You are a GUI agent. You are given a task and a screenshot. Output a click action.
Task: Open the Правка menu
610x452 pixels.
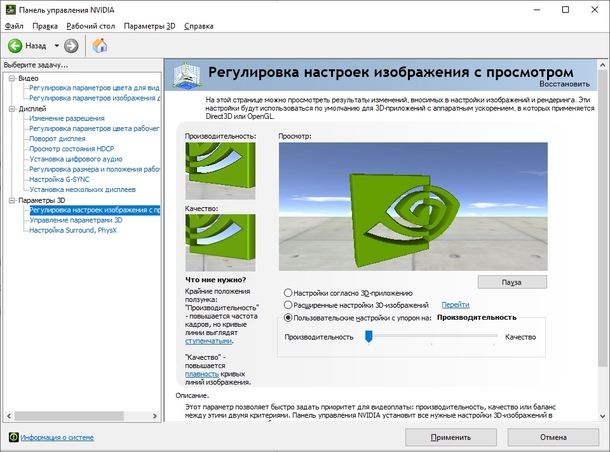pyautogui.click(x=45, y=26)
